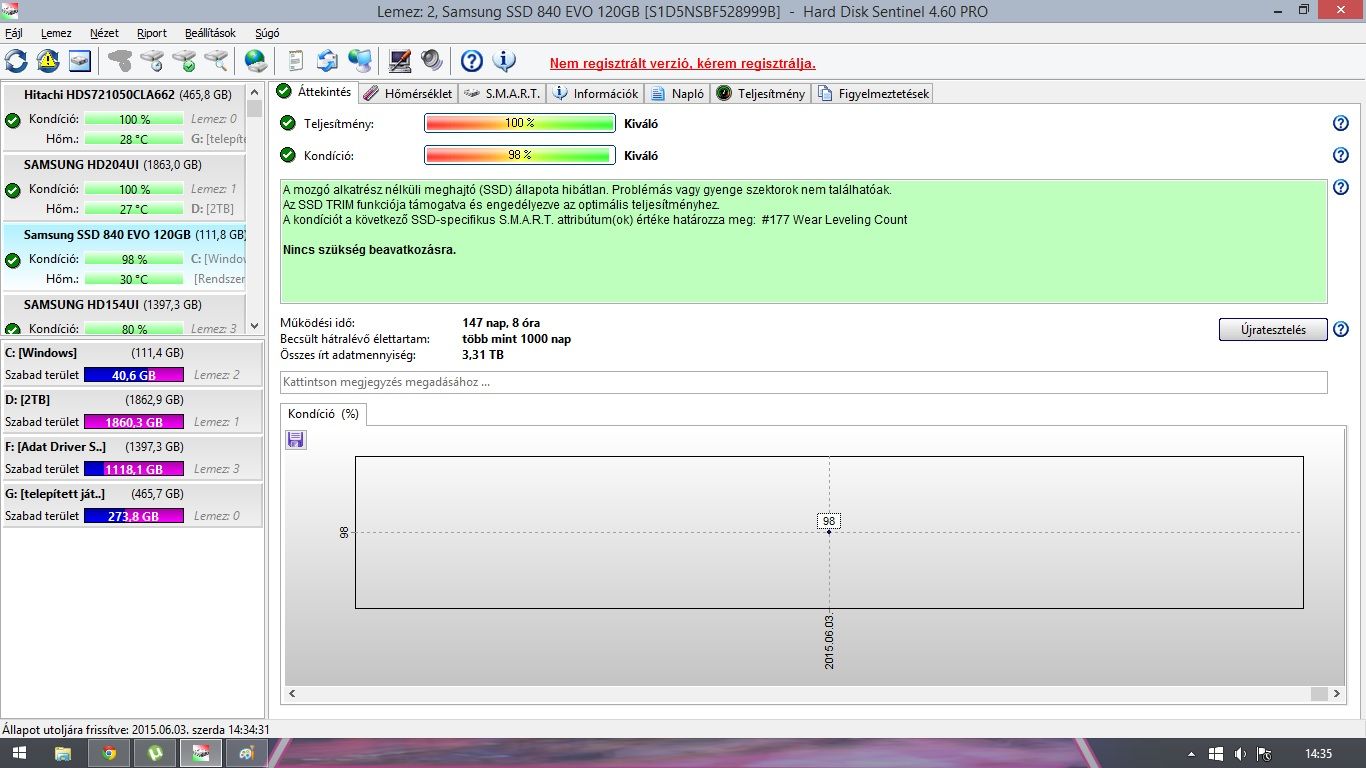Click graph scrollbar right arrow
Image resolution: width=1366 pixels, height=768 pixels.
click(x=1337, y=694)
